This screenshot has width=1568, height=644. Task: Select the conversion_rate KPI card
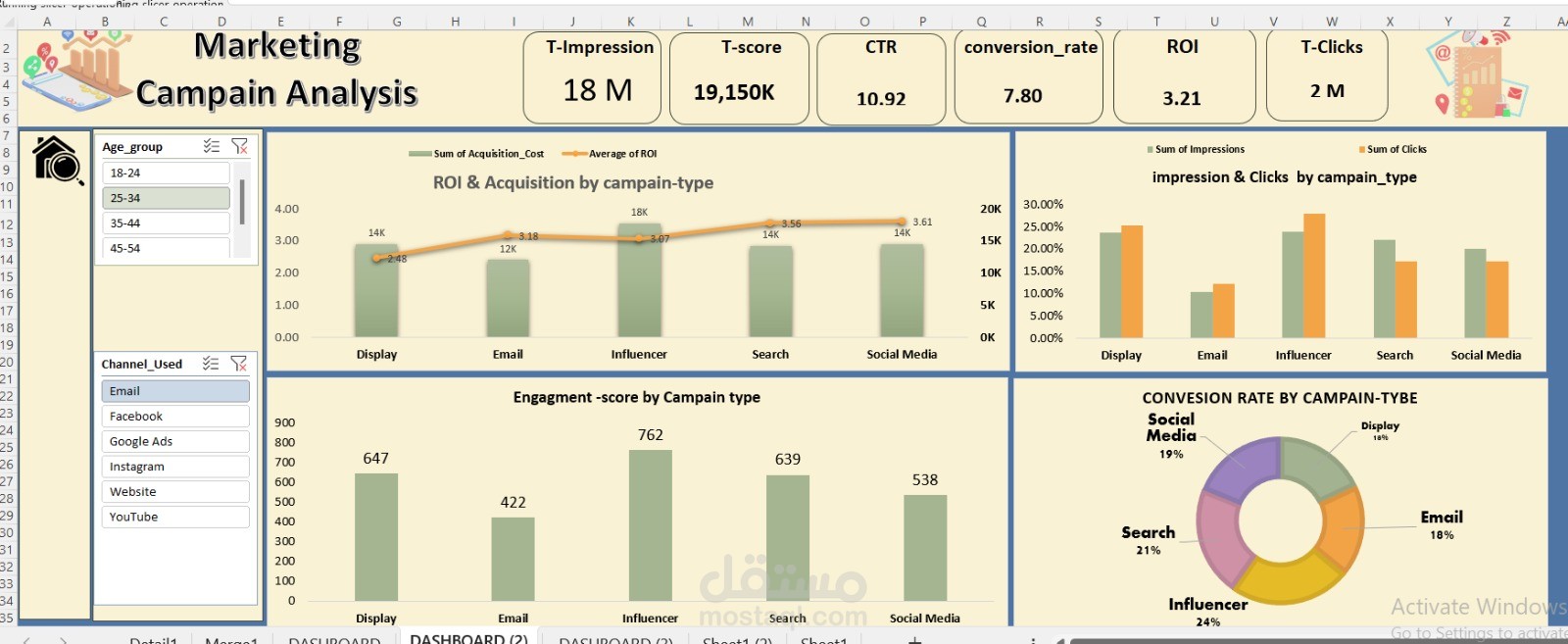pos(1029,78)
